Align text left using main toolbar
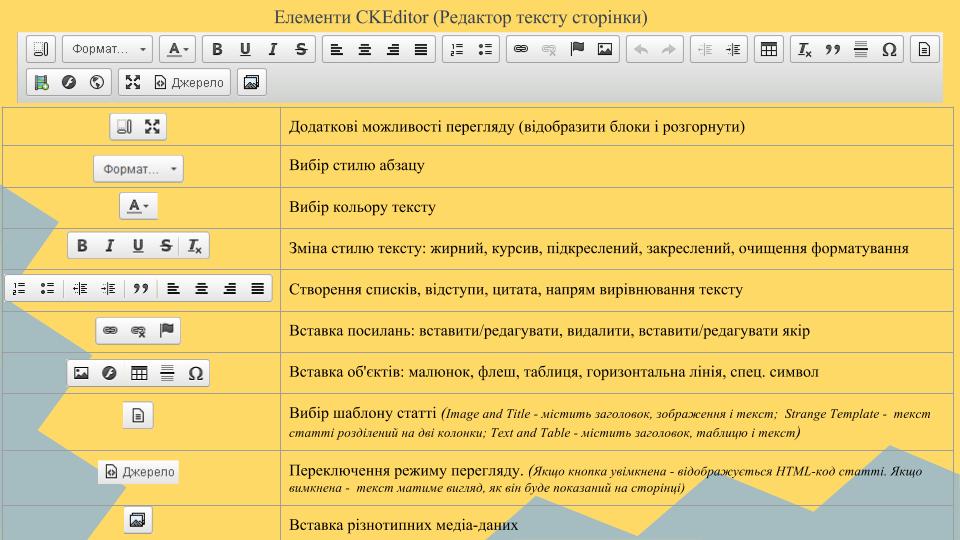This screenshot has height=540, width=960. [337, 49]
